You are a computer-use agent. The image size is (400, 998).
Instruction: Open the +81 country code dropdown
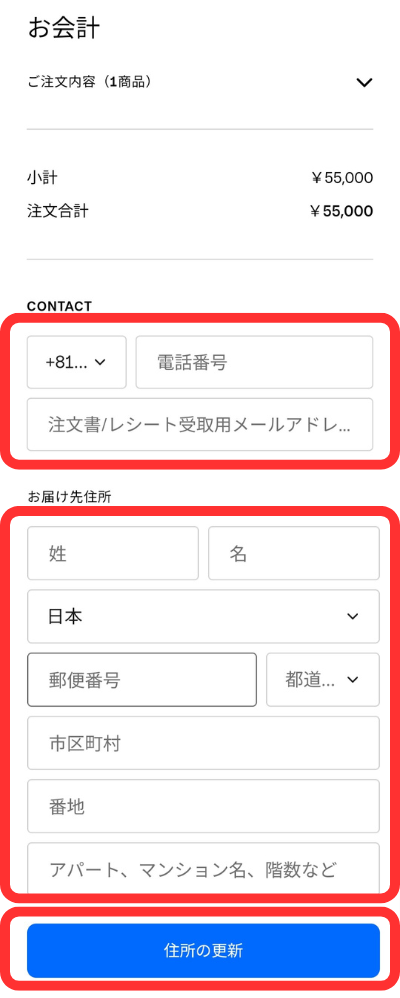point(76,362)
